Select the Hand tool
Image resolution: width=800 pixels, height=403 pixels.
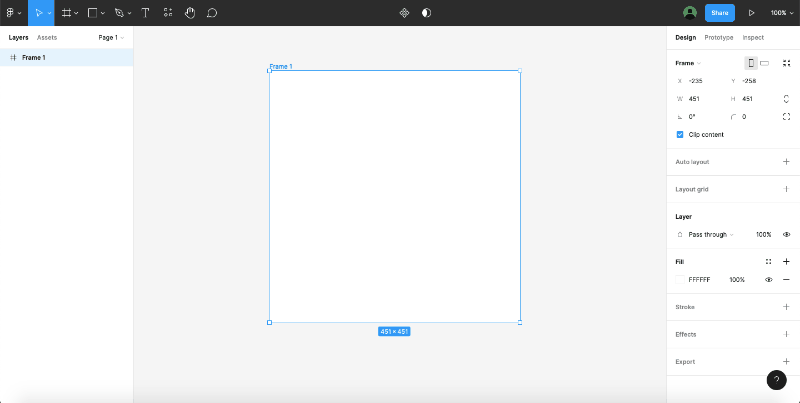189,13
